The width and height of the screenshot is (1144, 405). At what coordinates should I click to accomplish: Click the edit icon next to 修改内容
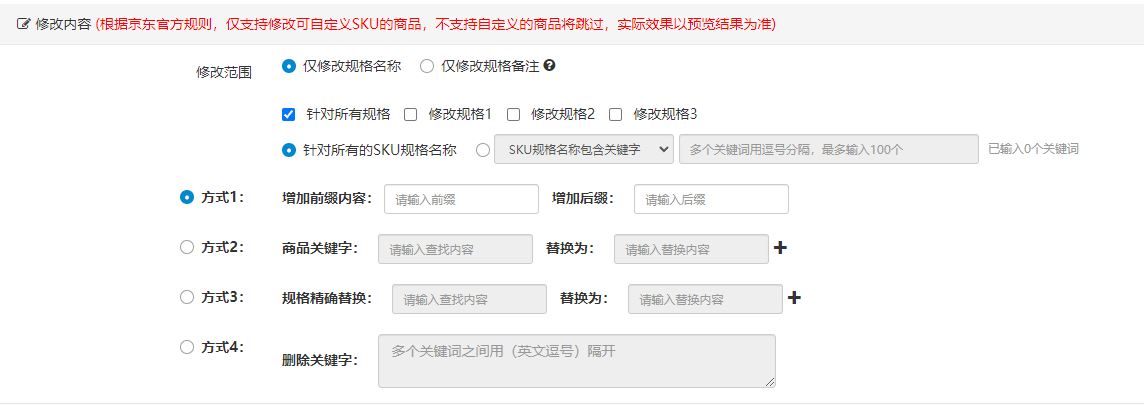(x=24, y=23)
